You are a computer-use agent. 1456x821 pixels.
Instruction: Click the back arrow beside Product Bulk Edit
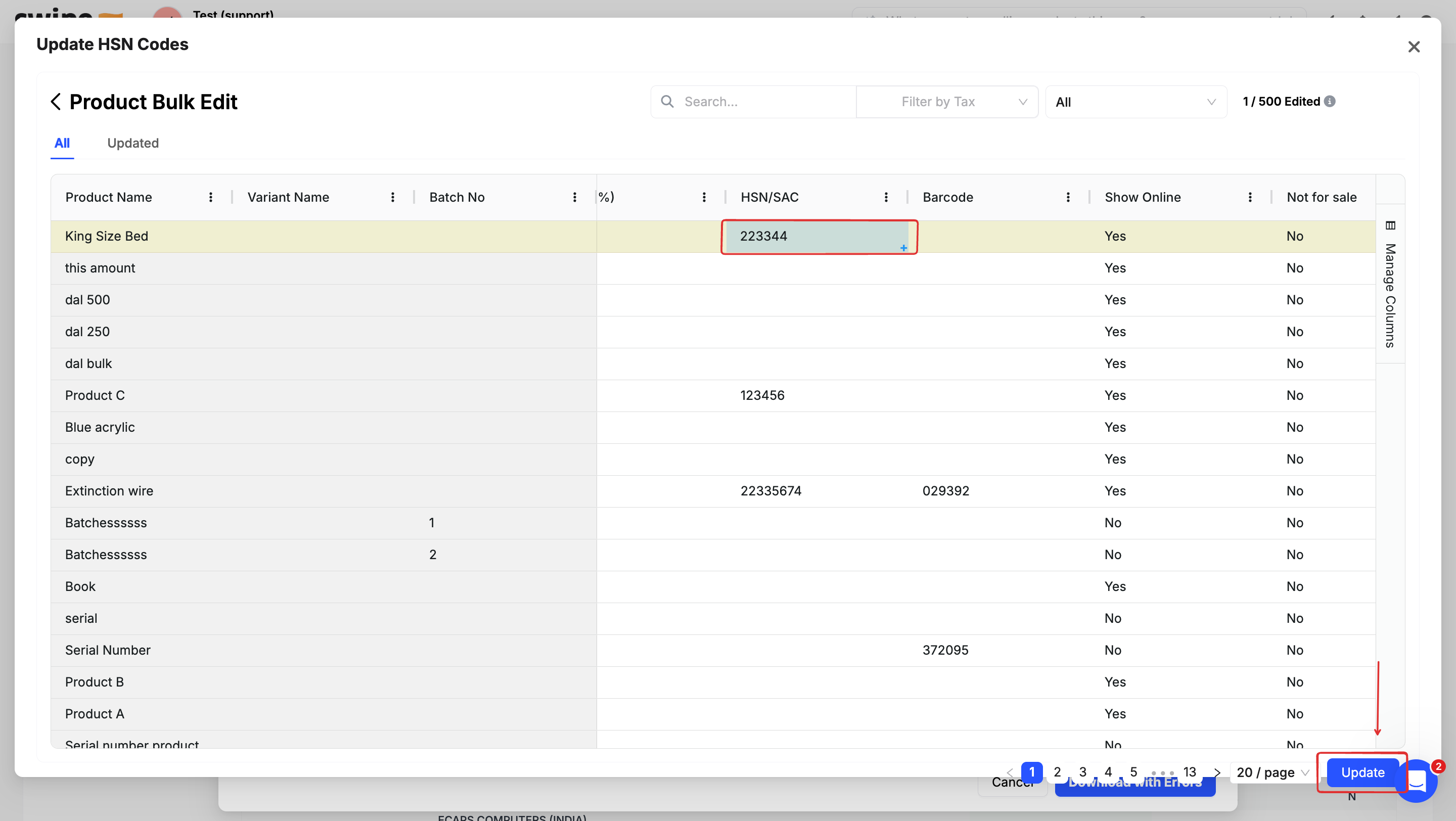[56, 102]
